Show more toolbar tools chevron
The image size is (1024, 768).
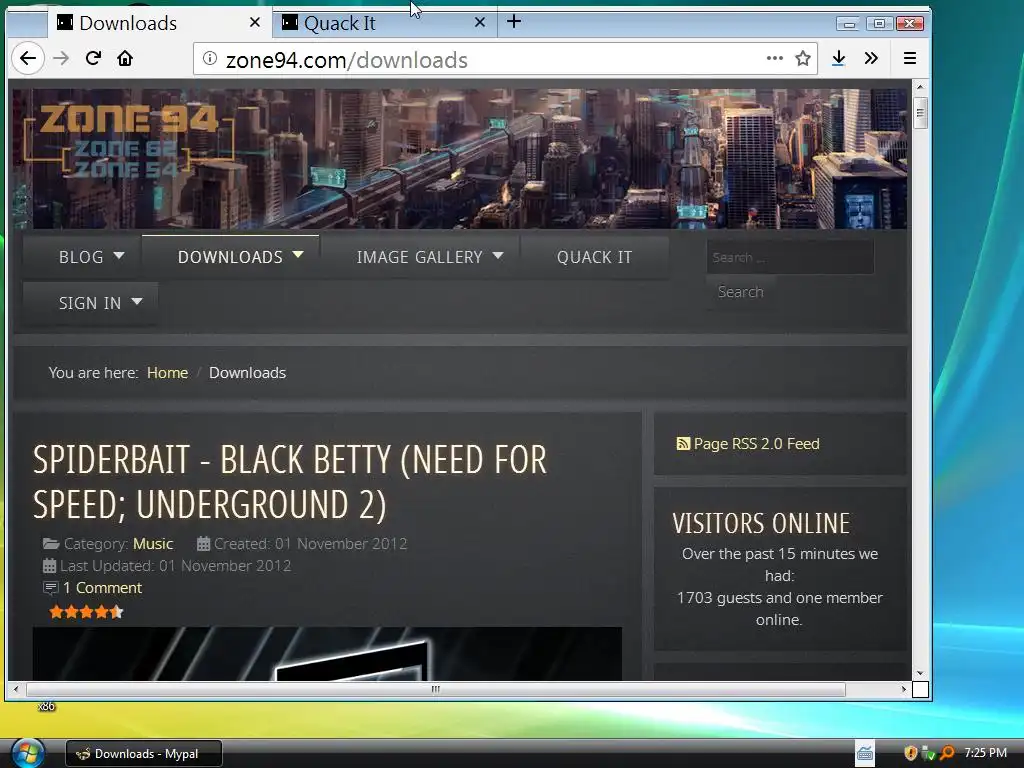[871, 59]
